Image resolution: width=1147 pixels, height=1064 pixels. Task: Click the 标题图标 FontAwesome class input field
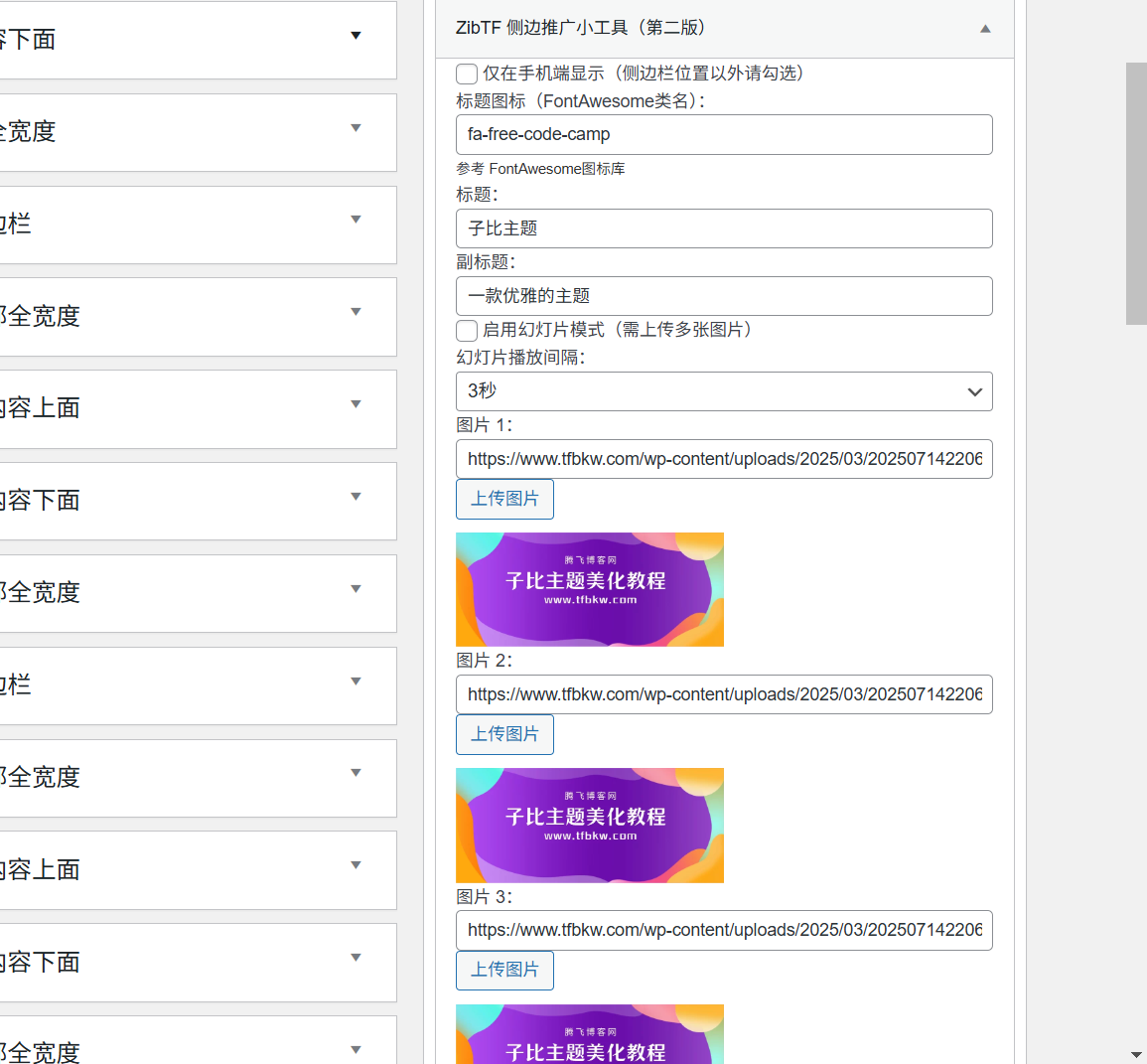coord(723,134)
